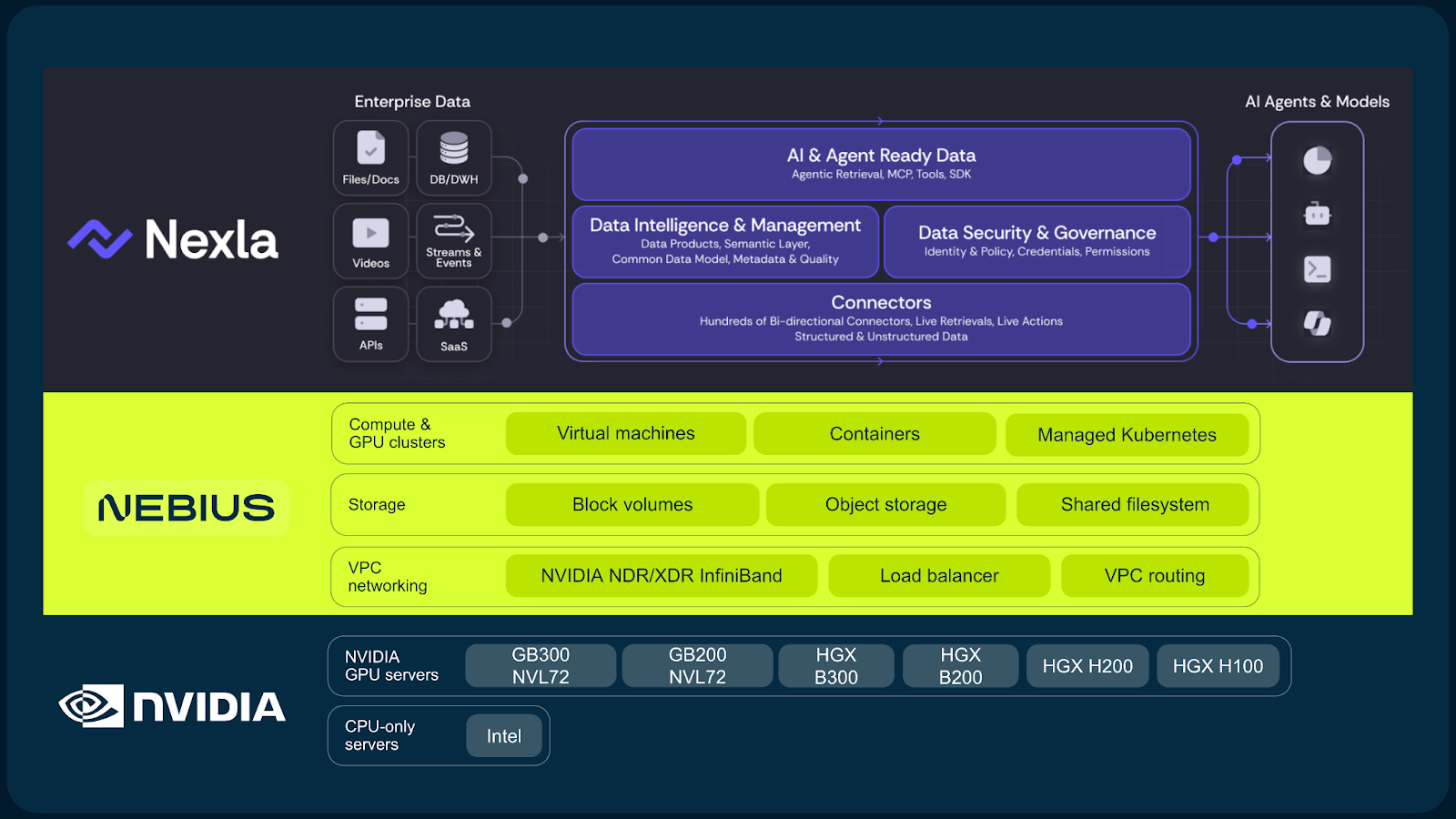Click the APIs server icon
The width and height of the screenshot is (1456, 819).
tap(370, 314)
